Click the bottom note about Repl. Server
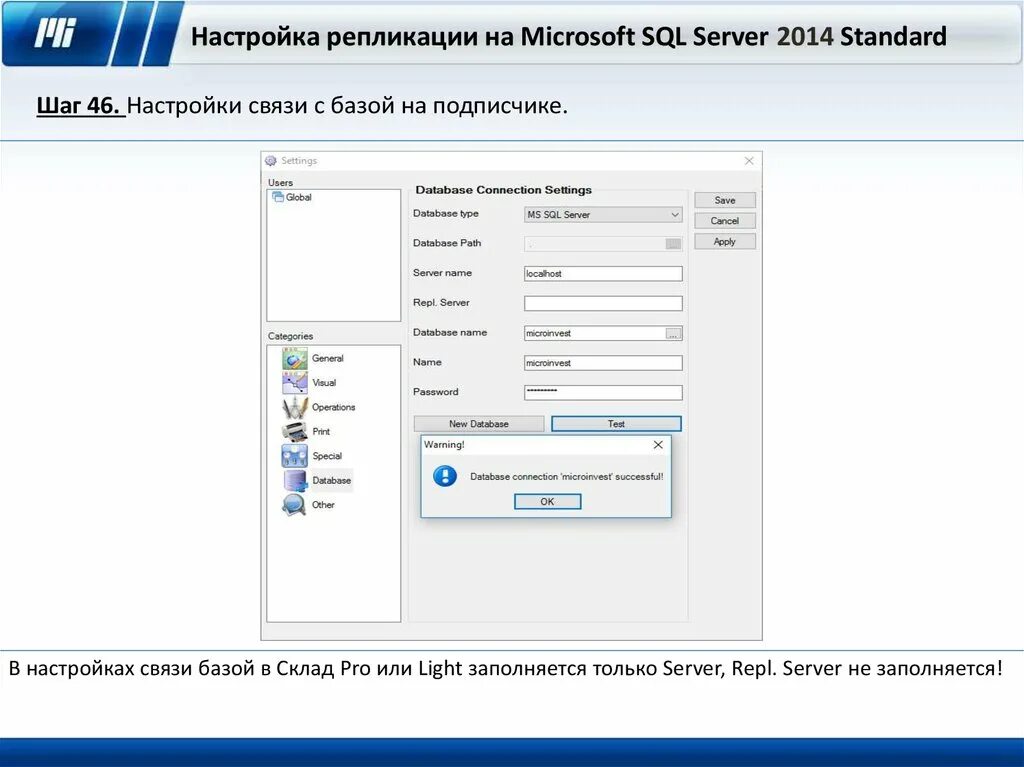This screenshot has width=1024, height=767. click(505, 669)
